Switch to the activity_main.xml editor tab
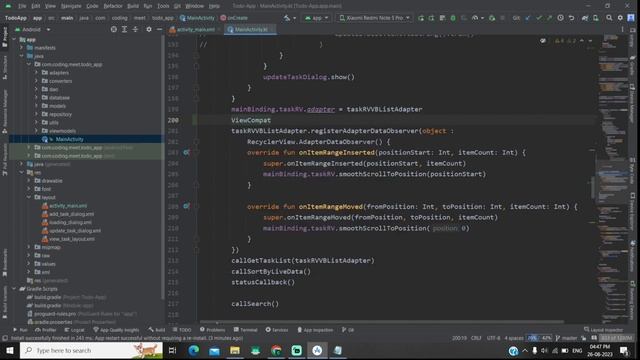 (193, 29)
